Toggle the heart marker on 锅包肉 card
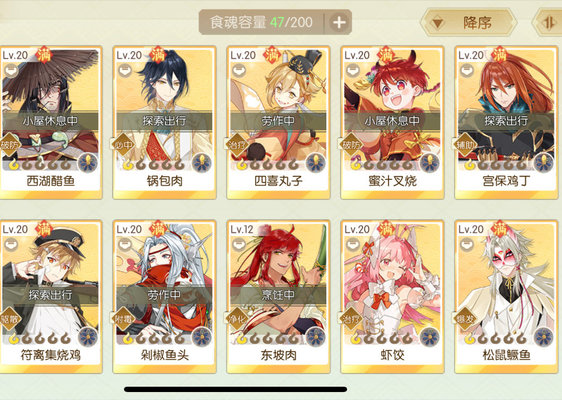The height and width of the screenshot is (400, 562). (x=124, y=70)
